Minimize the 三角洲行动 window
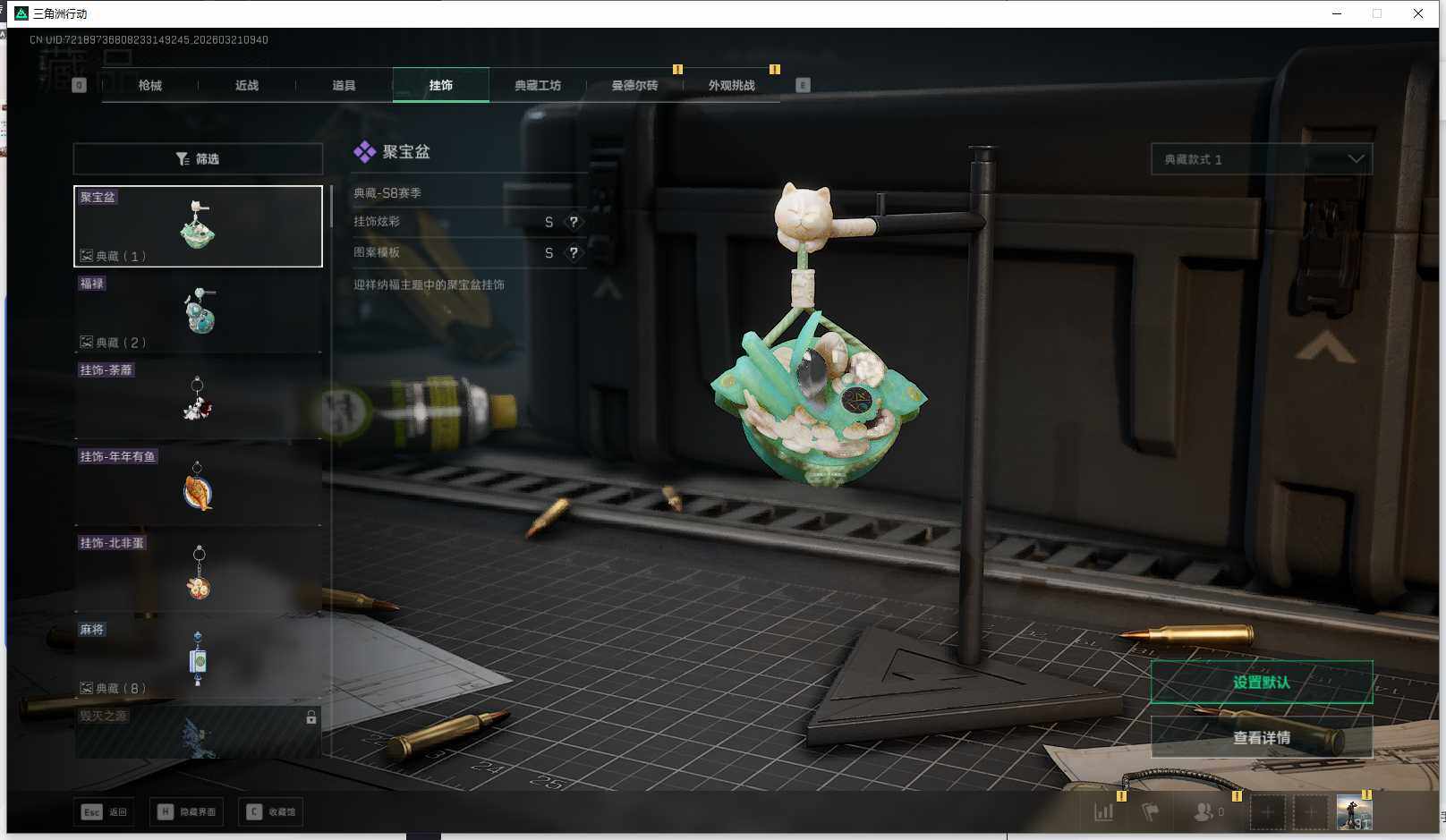The image size is (1446, 840). tap(1337, 13)
